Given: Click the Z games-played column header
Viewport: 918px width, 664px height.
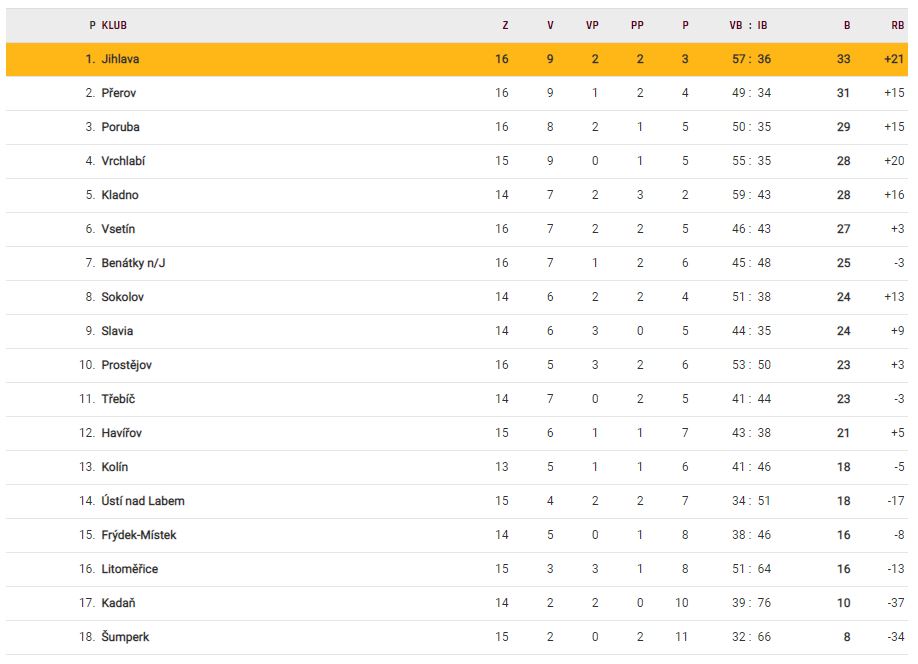Looking at the screenshot, I should click(x=505, y=25).
